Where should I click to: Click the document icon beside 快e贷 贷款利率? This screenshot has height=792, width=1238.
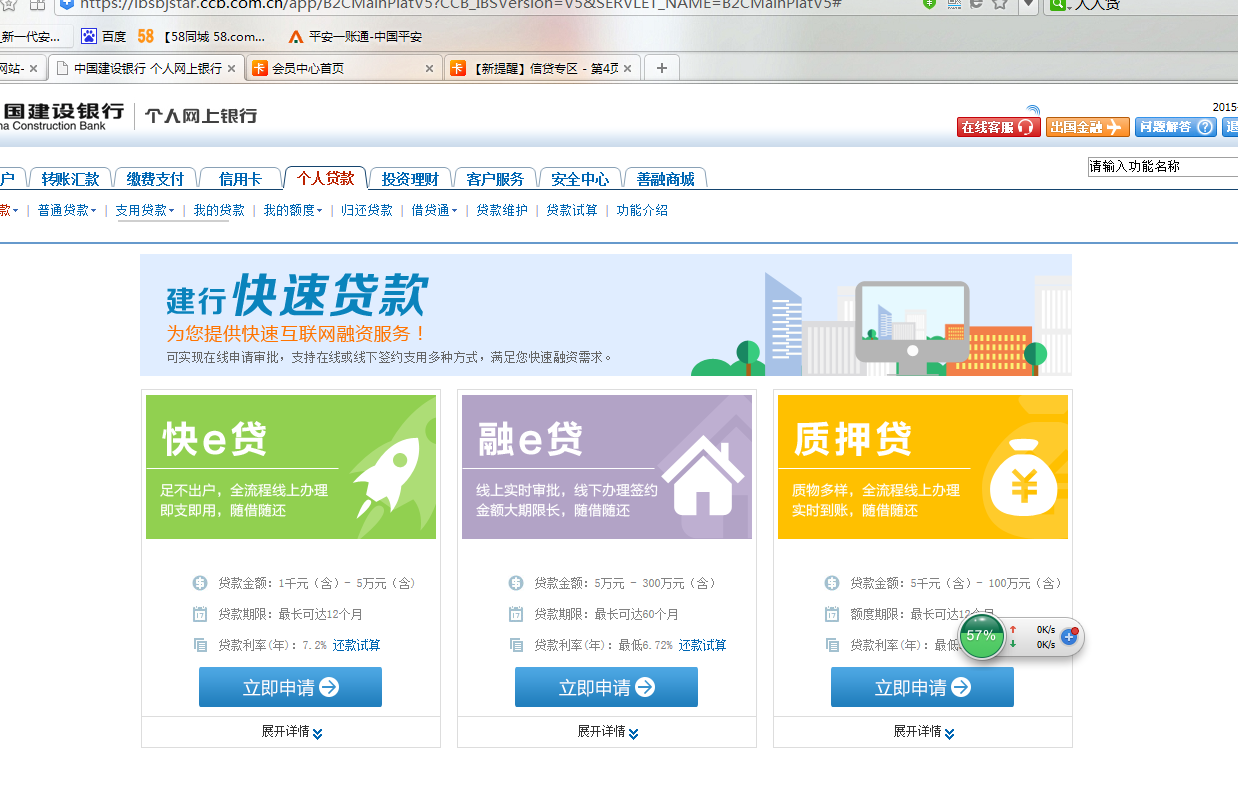(x=200, y=645)
